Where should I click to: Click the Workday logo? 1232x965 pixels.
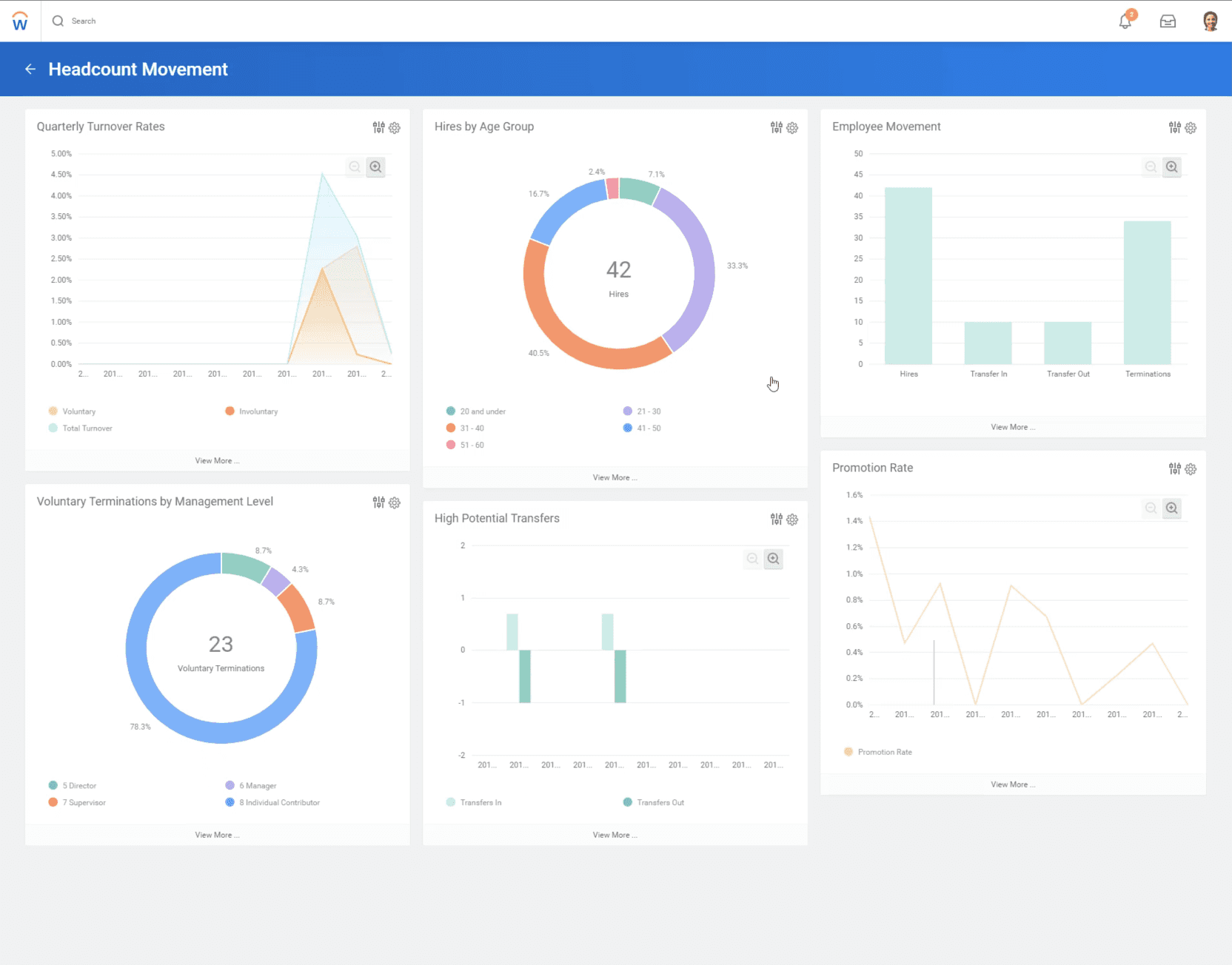point(20,21)
